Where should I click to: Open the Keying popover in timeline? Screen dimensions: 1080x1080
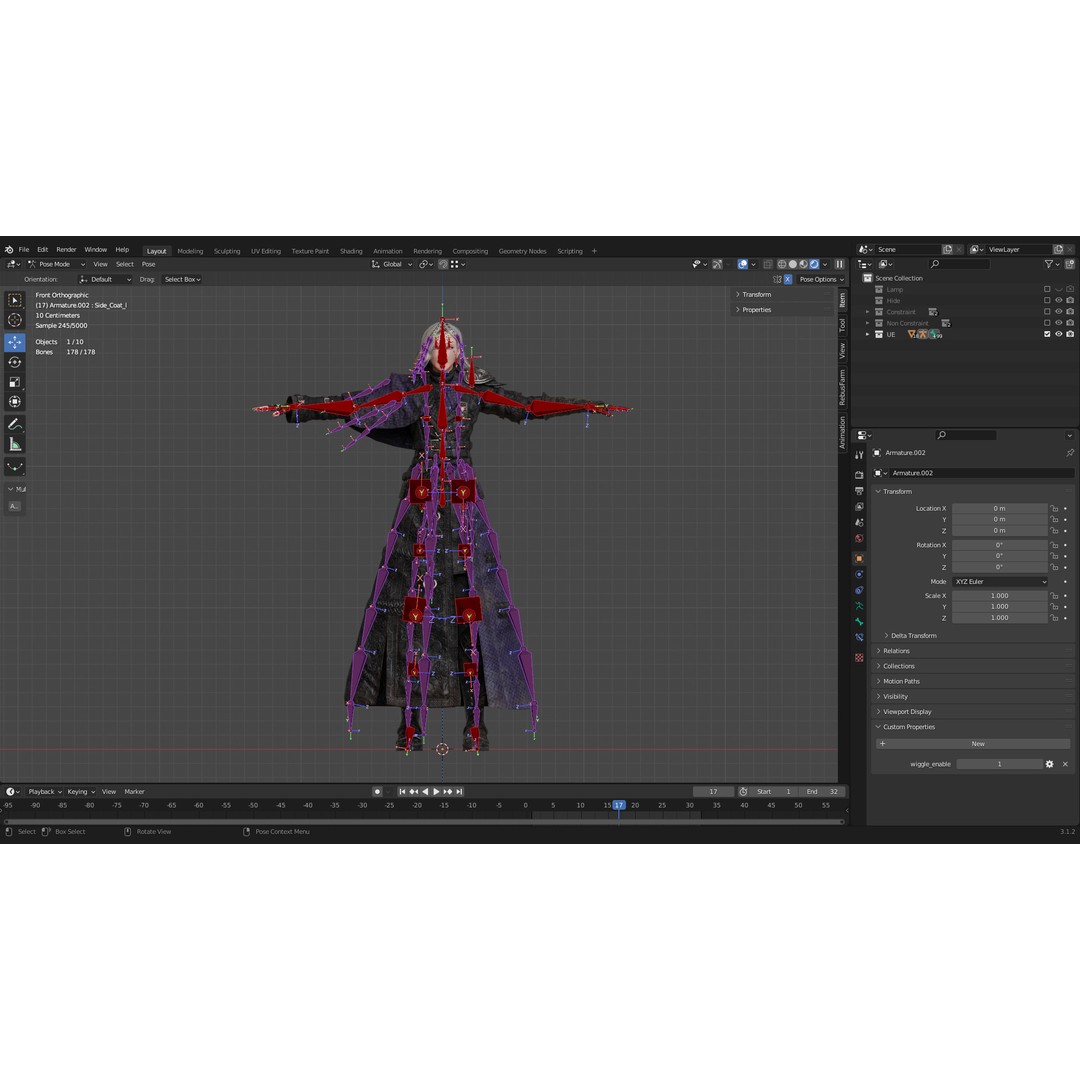81,791
